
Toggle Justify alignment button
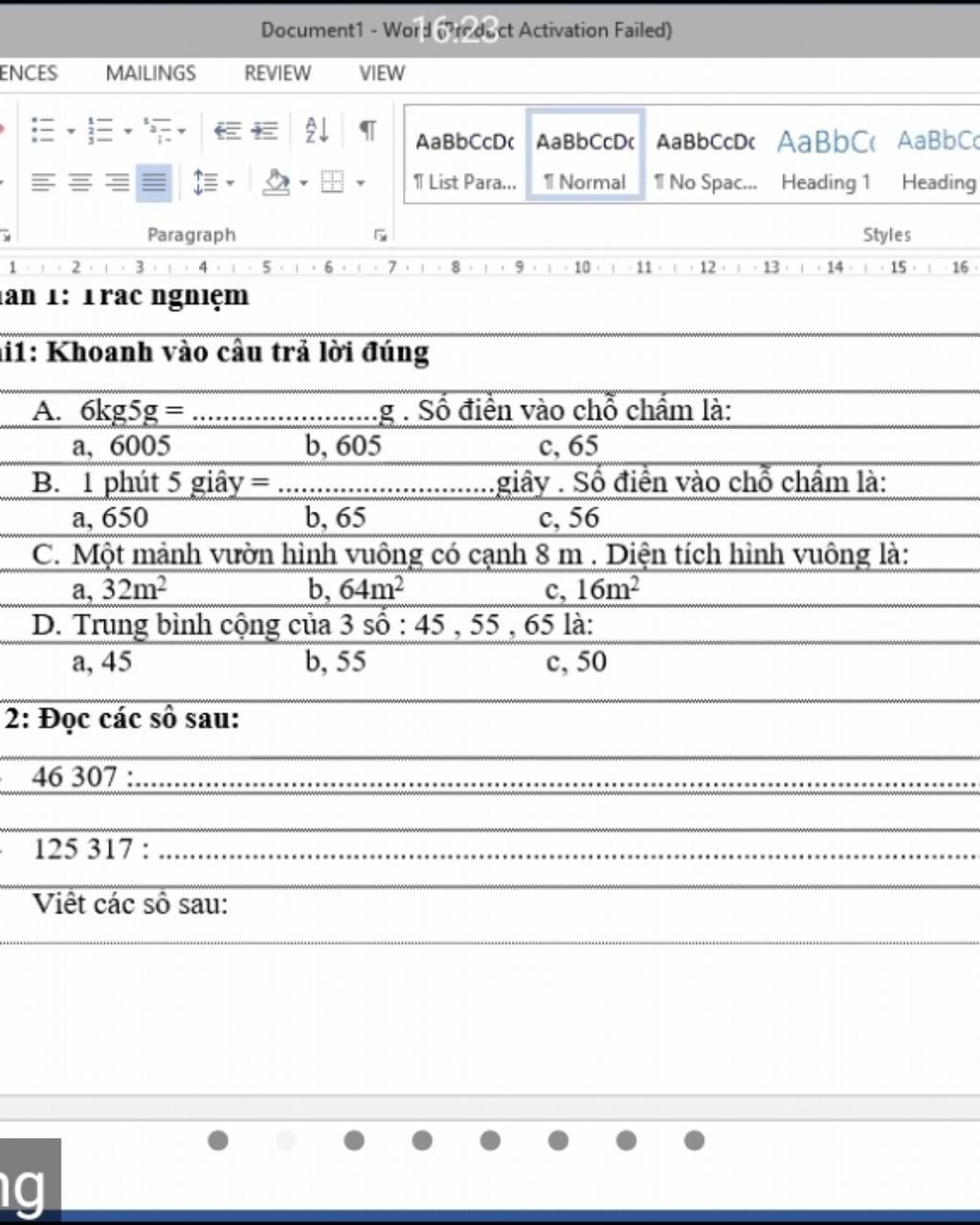point(154,182)
